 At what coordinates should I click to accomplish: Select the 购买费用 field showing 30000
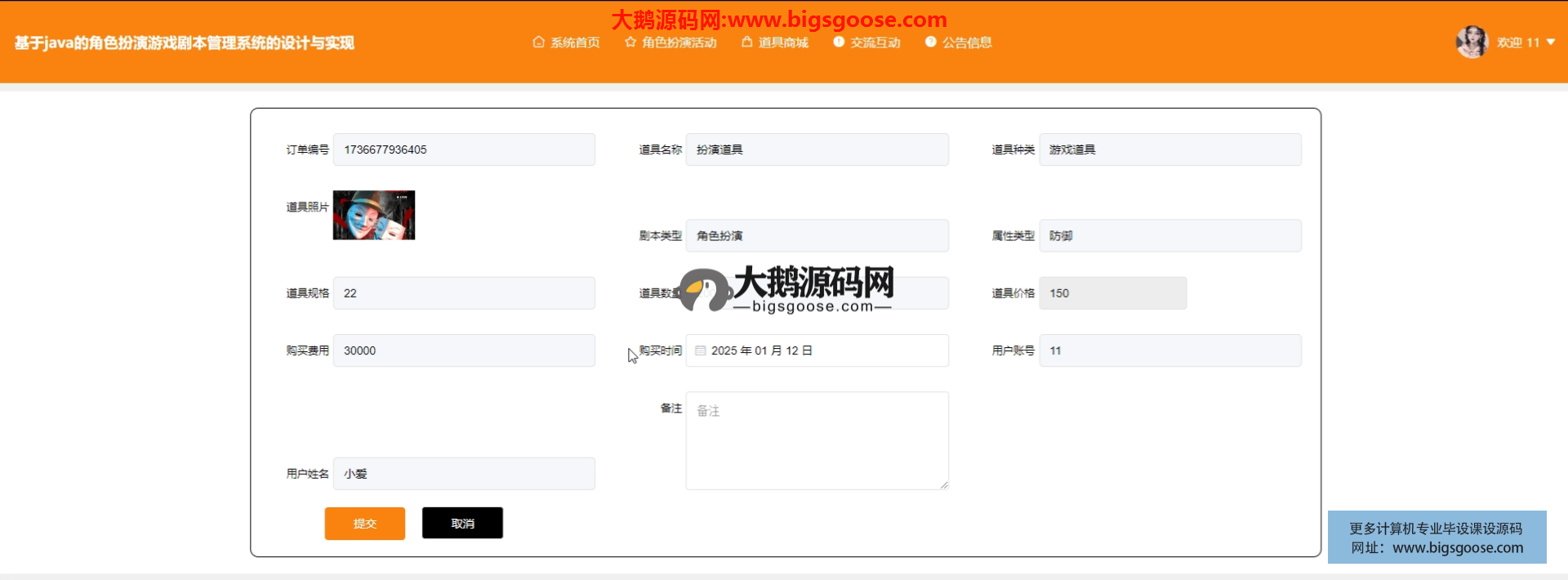[464, 350]
